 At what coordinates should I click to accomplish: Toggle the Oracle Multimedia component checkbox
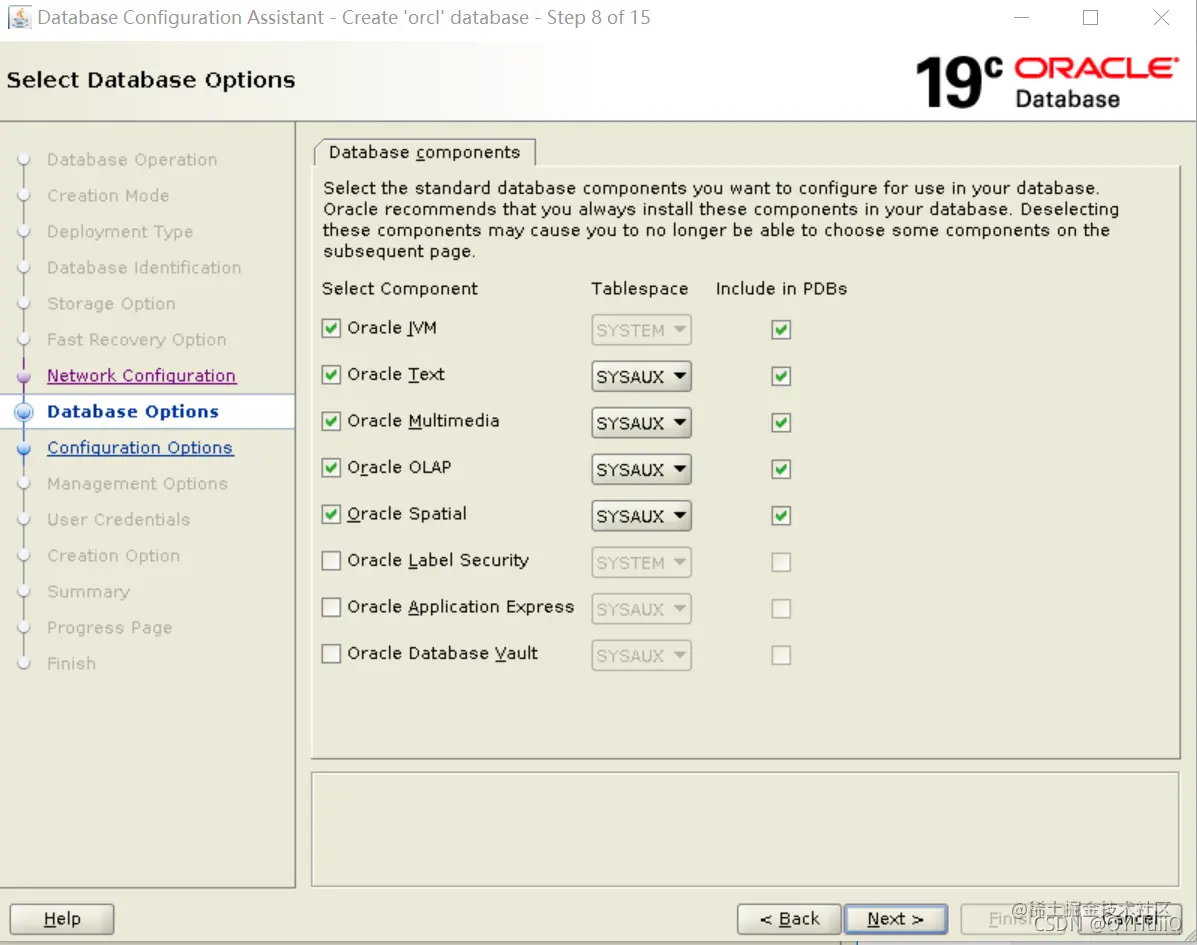click(331, 421)
